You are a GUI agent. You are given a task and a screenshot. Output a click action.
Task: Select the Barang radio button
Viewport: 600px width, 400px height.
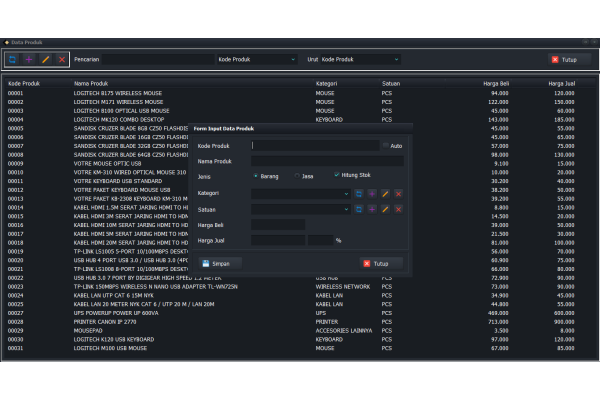click(255, 176)
